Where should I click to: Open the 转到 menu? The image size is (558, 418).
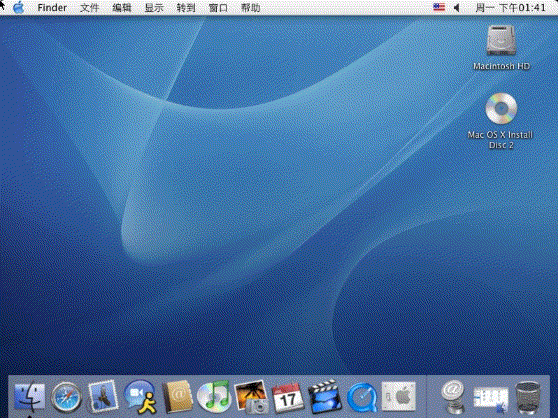(186, 8)
